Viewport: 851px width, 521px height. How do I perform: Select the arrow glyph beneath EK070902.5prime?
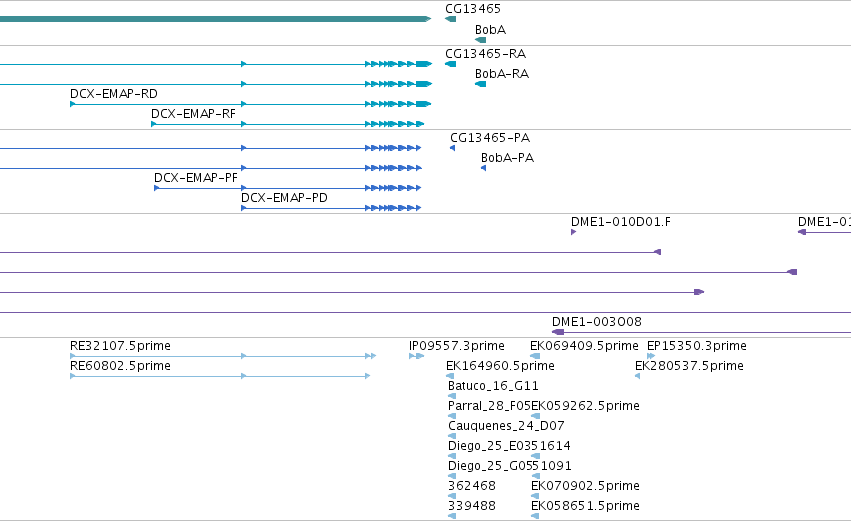(535, 496)
